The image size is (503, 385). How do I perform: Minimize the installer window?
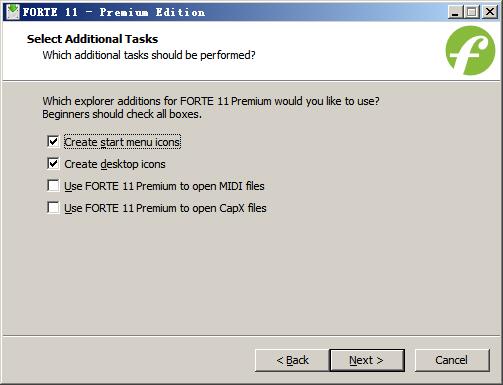(x=455, y=12)
